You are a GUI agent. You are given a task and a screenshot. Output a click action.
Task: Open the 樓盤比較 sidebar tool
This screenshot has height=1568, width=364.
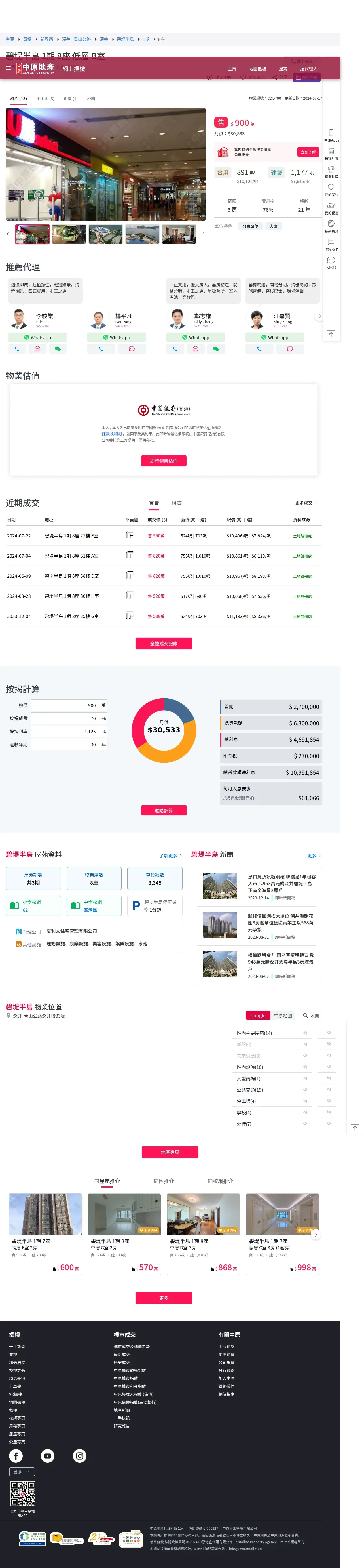click(331, 172)
